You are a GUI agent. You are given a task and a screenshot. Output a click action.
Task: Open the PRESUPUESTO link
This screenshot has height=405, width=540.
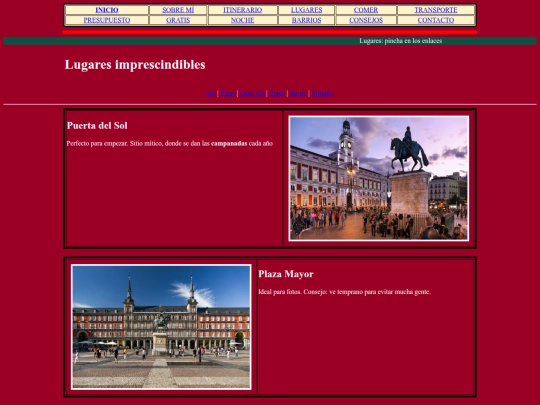(x=107, y=20)
